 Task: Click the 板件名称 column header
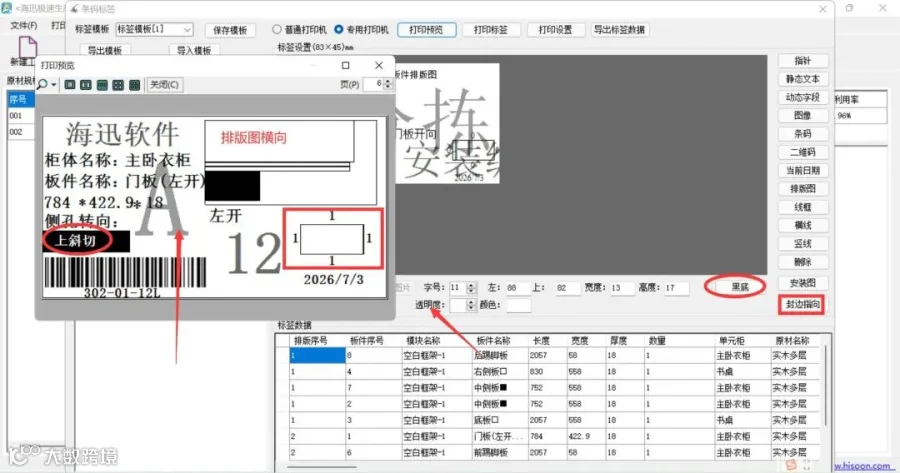(x=500, y=341)
